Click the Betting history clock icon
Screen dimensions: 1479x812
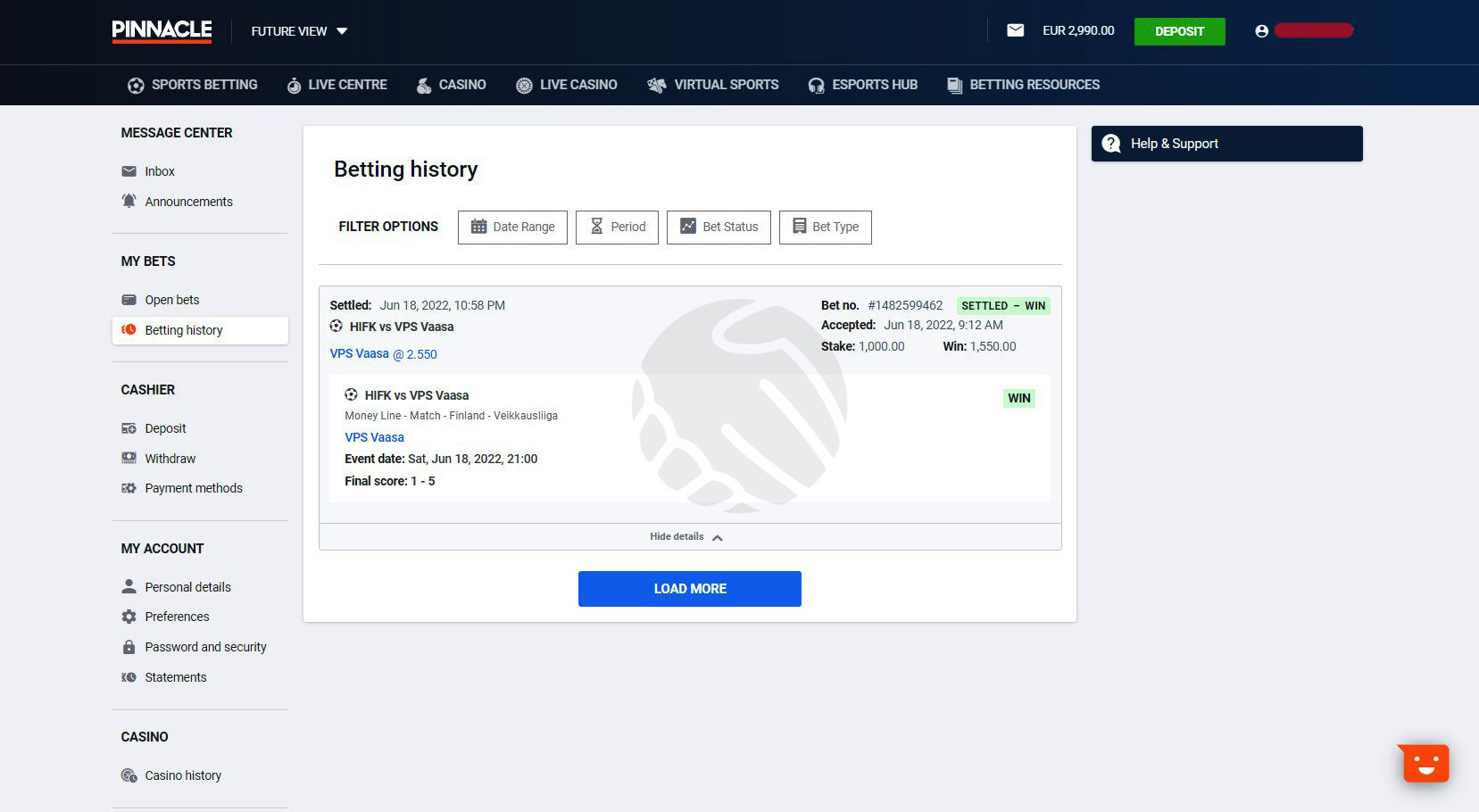click(x=129, y=329)
